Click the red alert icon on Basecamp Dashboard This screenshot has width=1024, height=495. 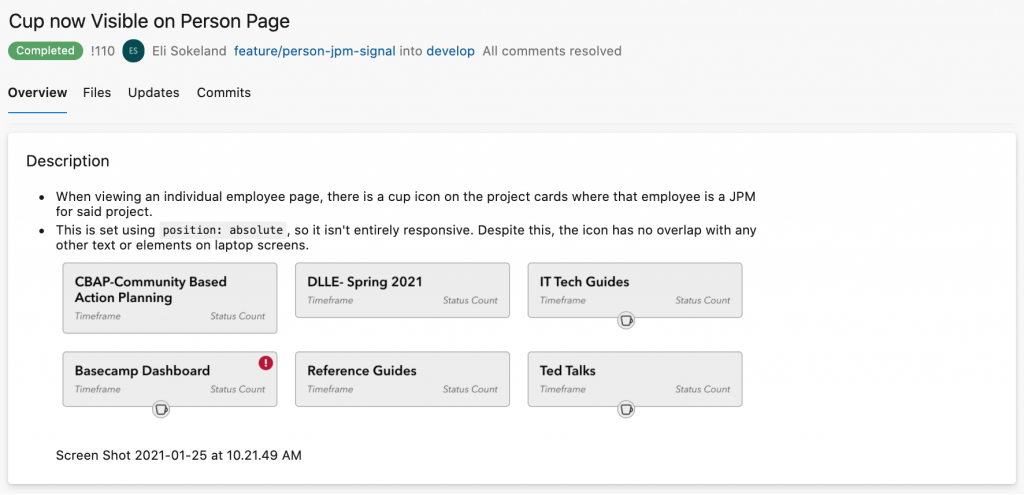tap(266, 363)
